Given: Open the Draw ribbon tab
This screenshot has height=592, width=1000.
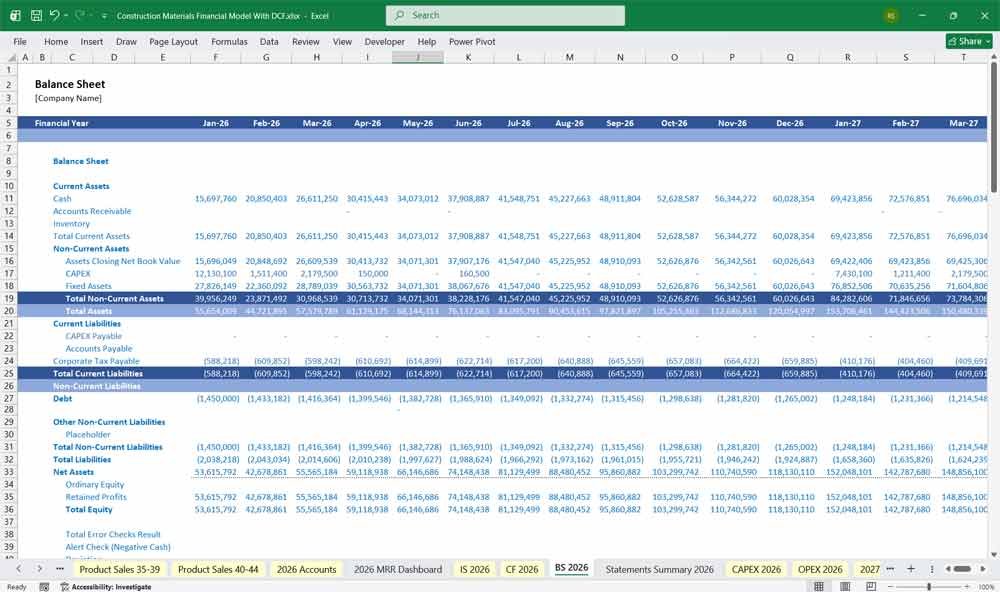Looking at the screenshot, I should click(126, 41).
